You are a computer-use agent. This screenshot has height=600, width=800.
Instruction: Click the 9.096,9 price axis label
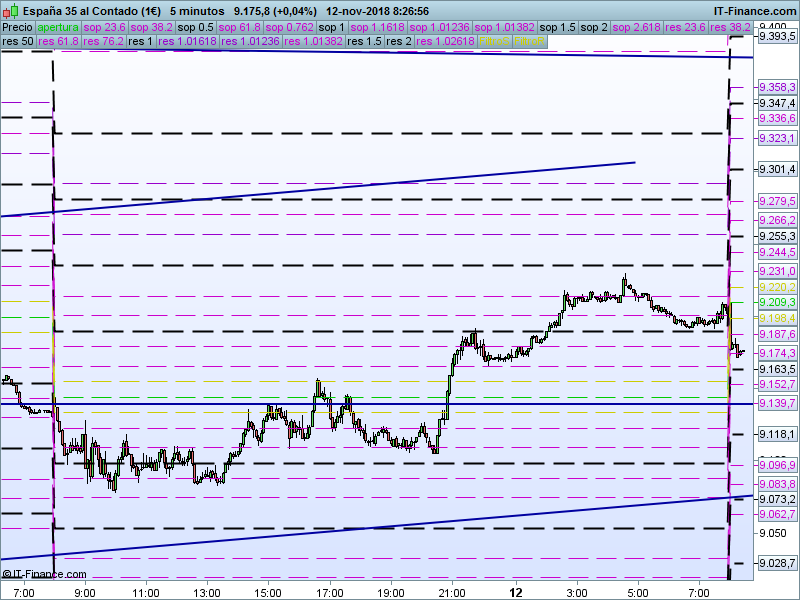tap(777, 465)
